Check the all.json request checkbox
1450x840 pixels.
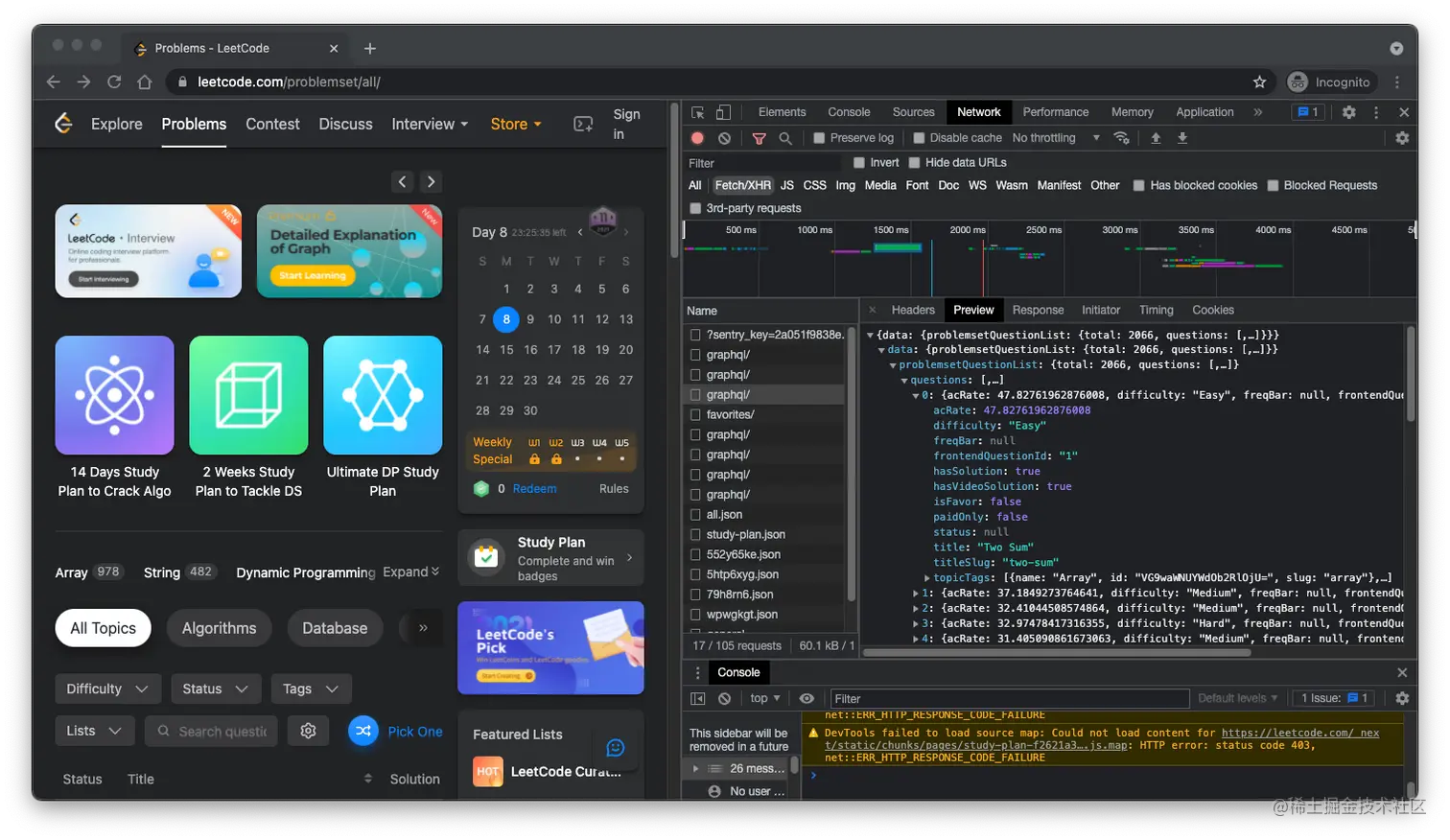(x=696, y=515)
